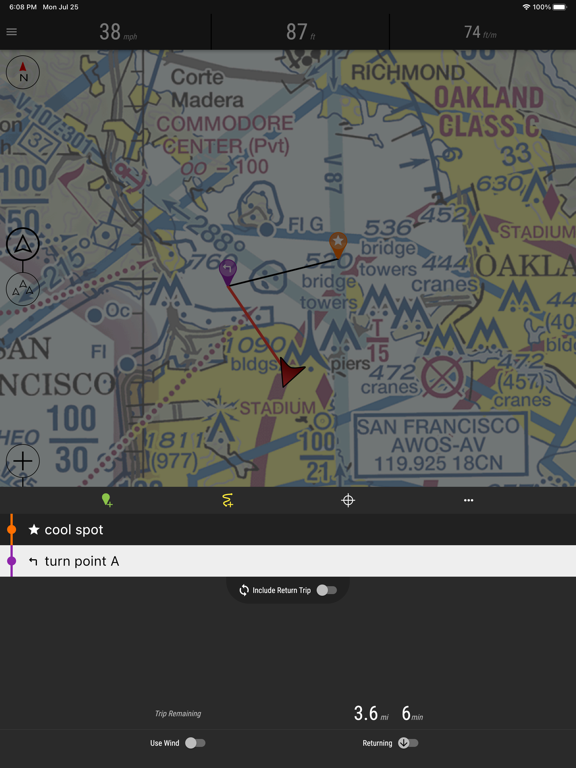
Task: Show nearby pilots group icon
Action: point(23,289)
